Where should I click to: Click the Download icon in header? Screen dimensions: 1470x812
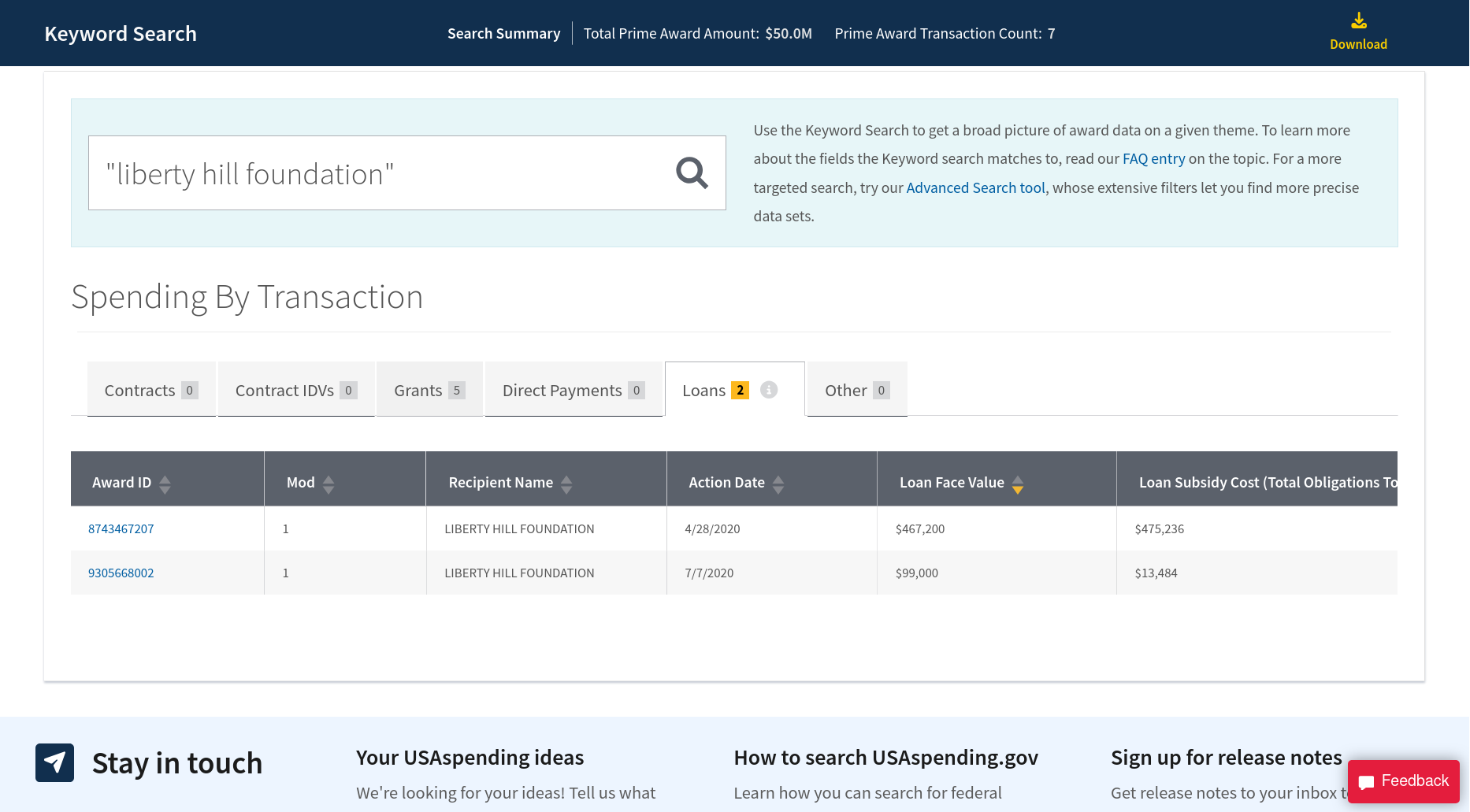click(x=1358, y=21)
